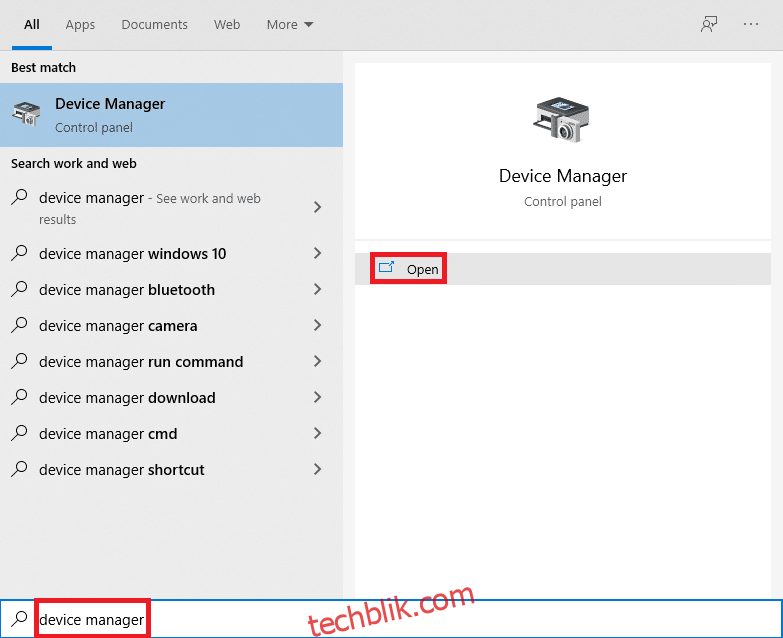Click search icon beside 'device manager camera'
The width and height of the screenshot is (783, 638).
click(x=19, y=324)
